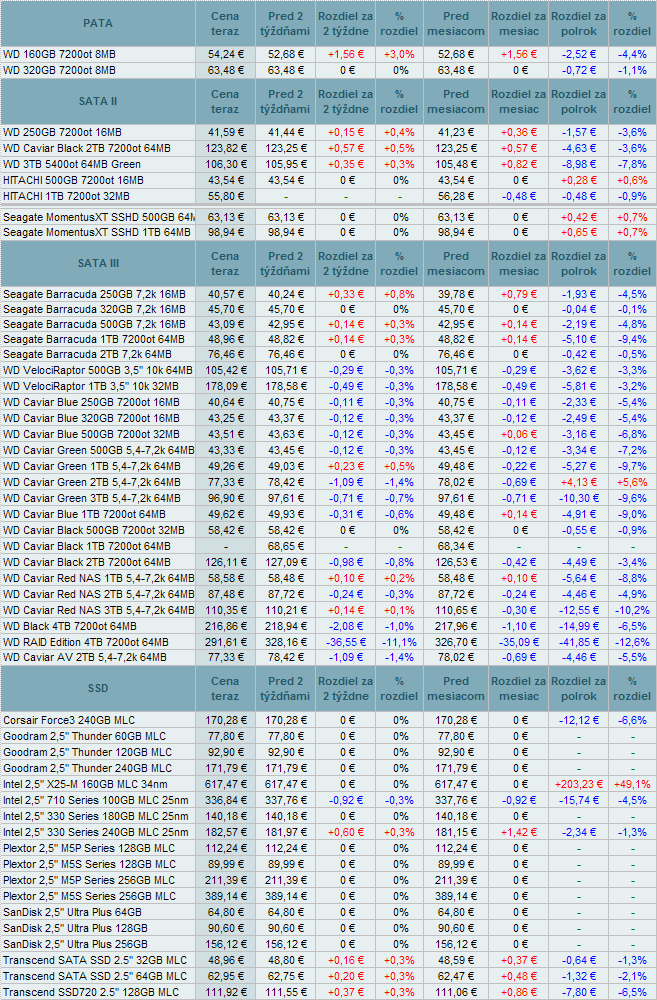Click the 291,61 € WD RAID Edition price

(x=225, y=642)
